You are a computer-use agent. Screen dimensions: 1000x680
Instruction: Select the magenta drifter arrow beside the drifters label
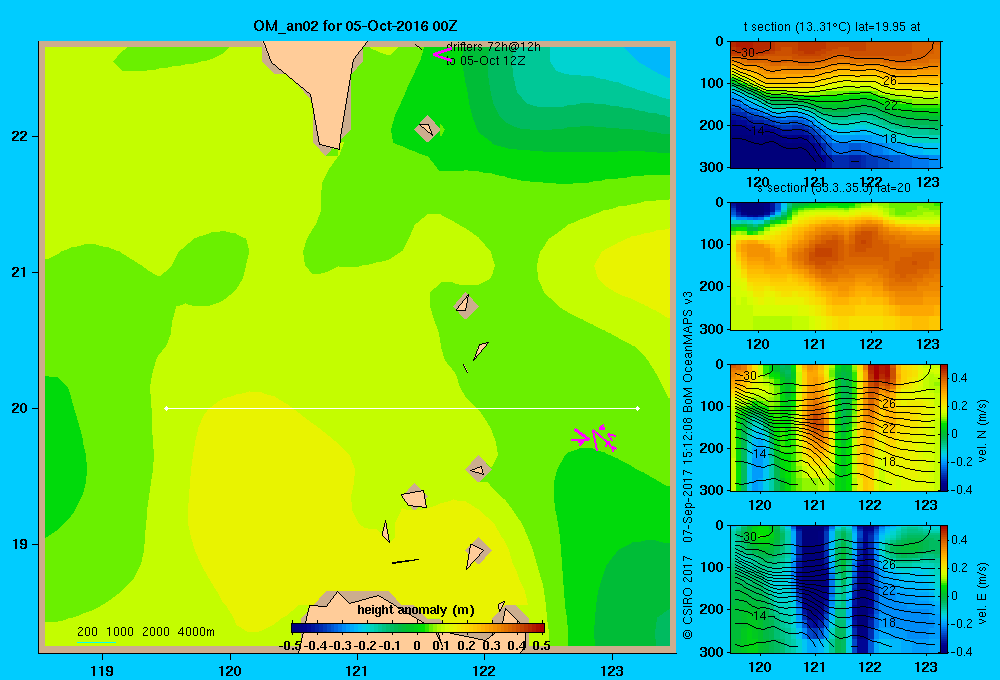[x=442, y=54]
